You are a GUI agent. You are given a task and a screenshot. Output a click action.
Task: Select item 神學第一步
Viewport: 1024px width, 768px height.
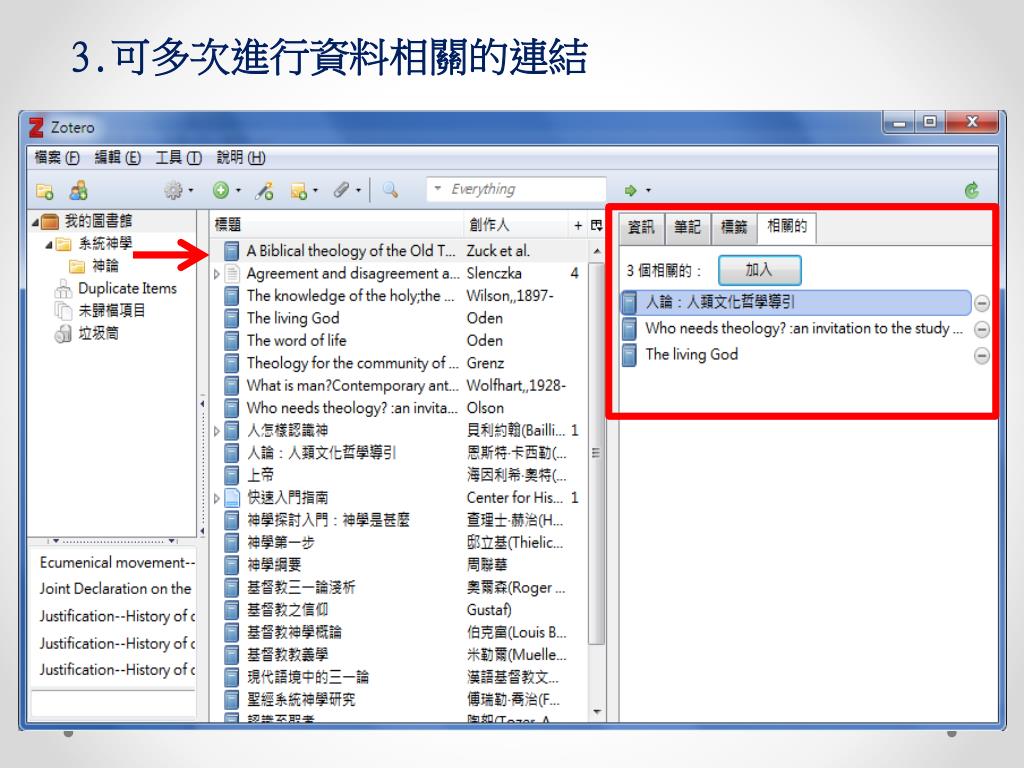coord(398,543)
